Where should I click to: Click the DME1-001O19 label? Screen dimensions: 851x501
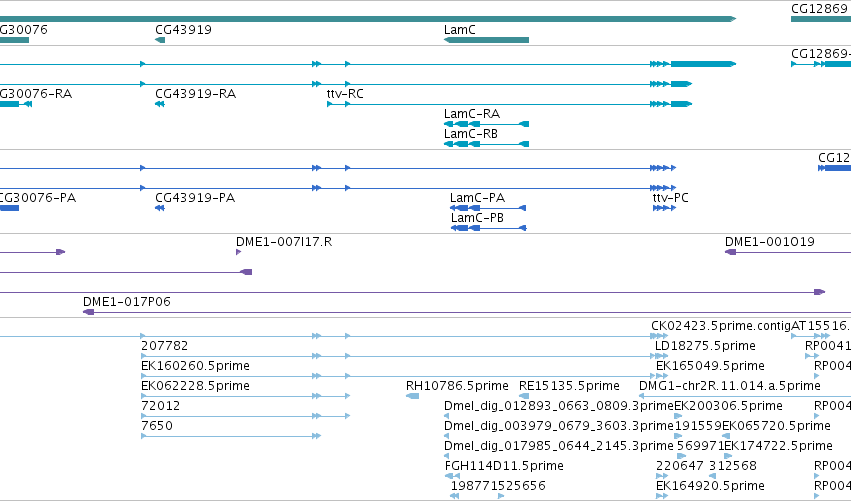[770, 242]
